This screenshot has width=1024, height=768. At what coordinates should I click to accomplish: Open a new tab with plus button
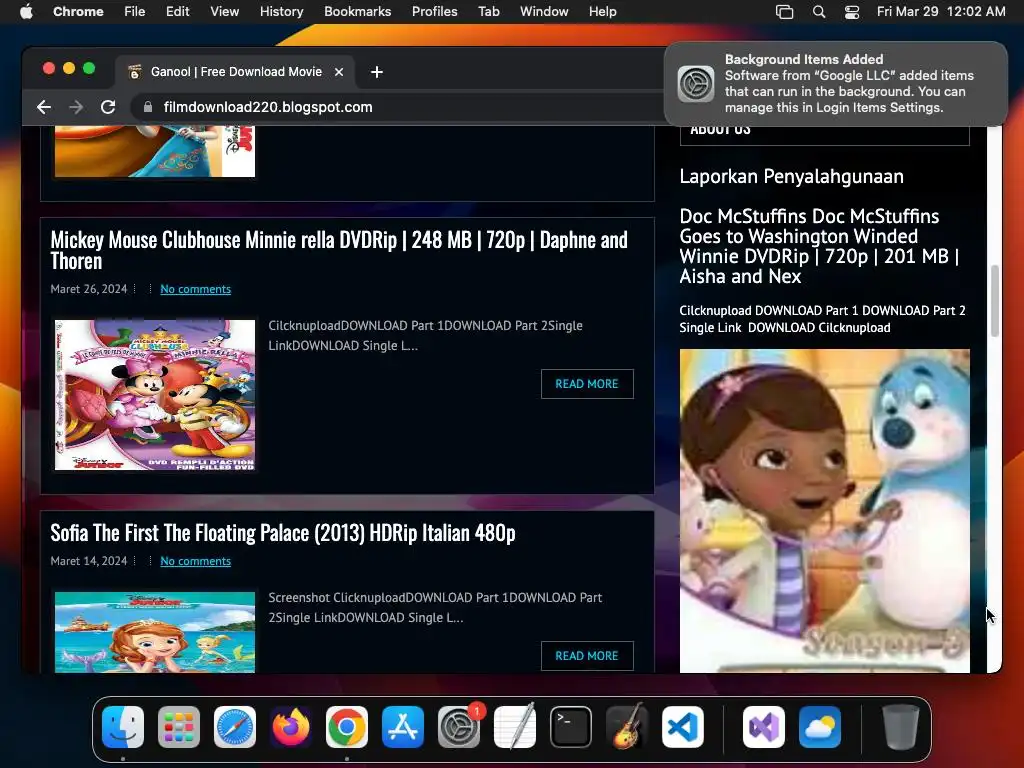point(377,72)
